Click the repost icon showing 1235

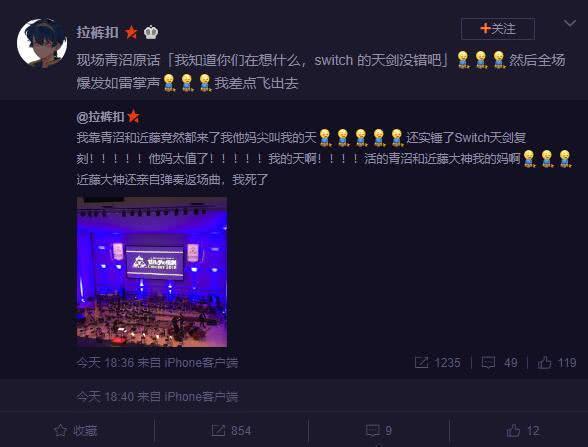pyautogui.click(x=421, y=362)
